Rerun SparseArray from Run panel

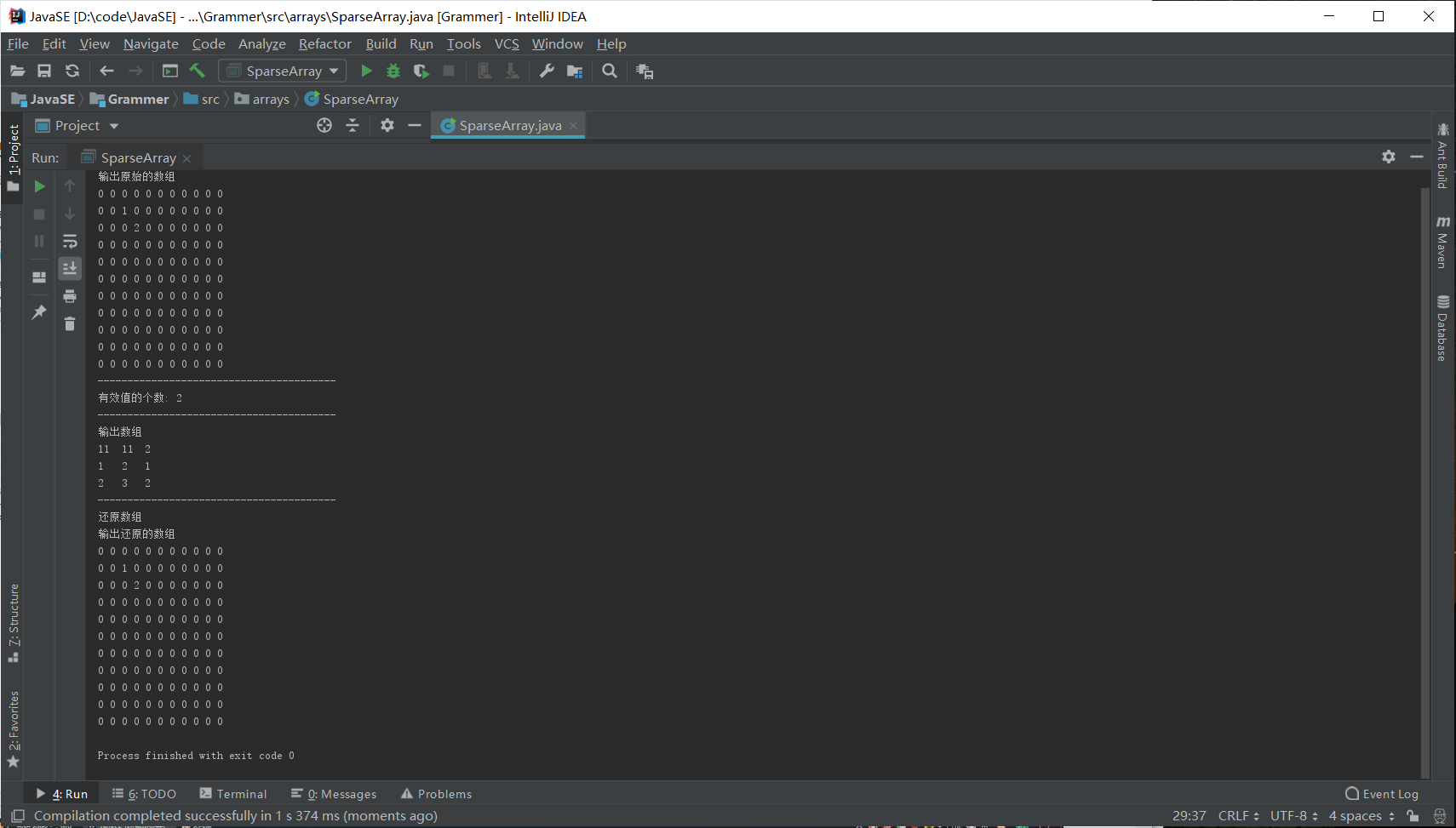(x=39, y=186)
